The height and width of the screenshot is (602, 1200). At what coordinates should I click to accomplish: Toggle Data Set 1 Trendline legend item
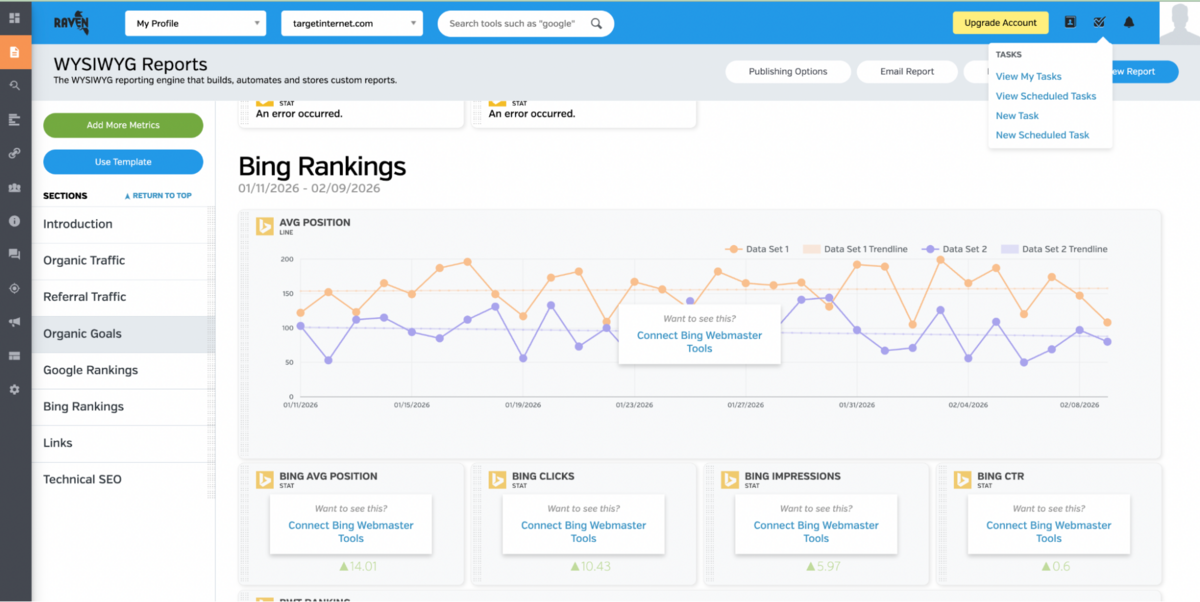click(x=856, y=249)
